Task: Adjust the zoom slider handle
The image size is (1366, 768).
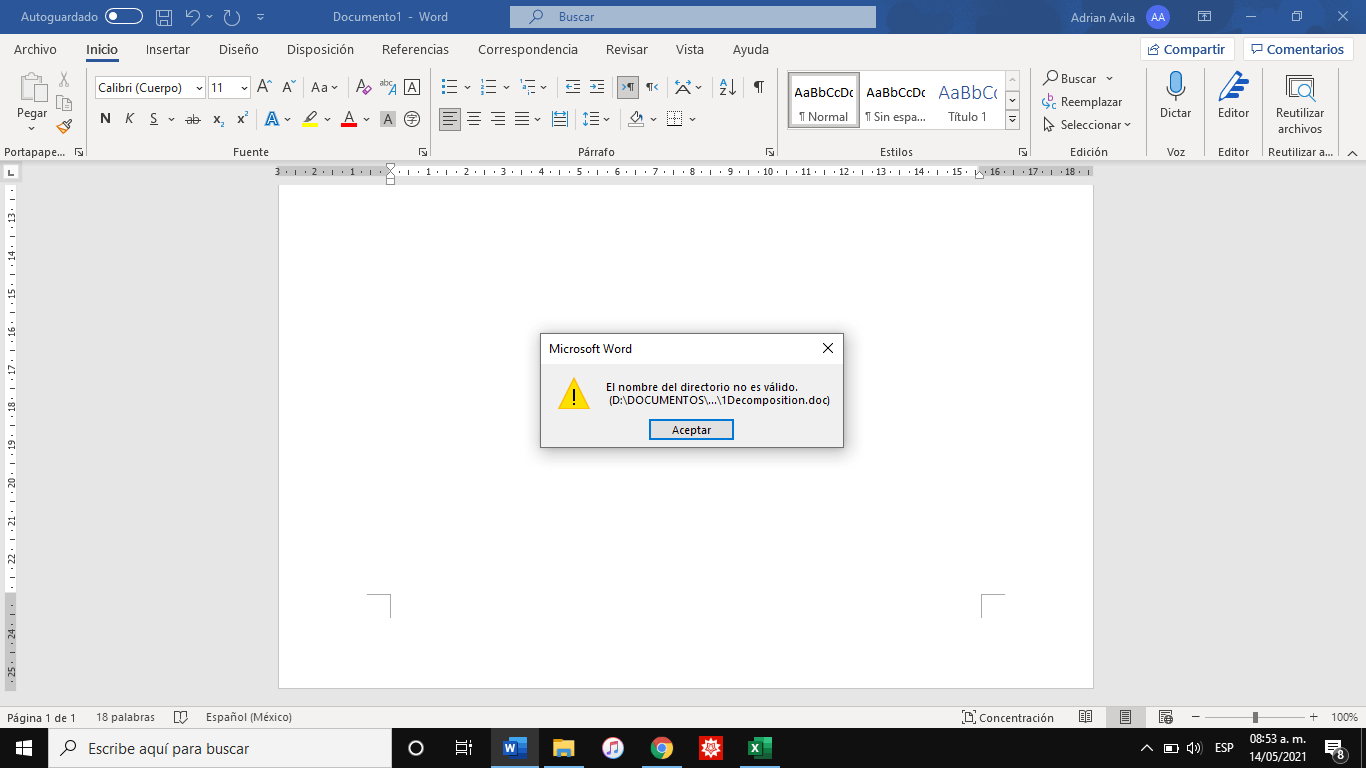Action: (x=1255, y=717)
